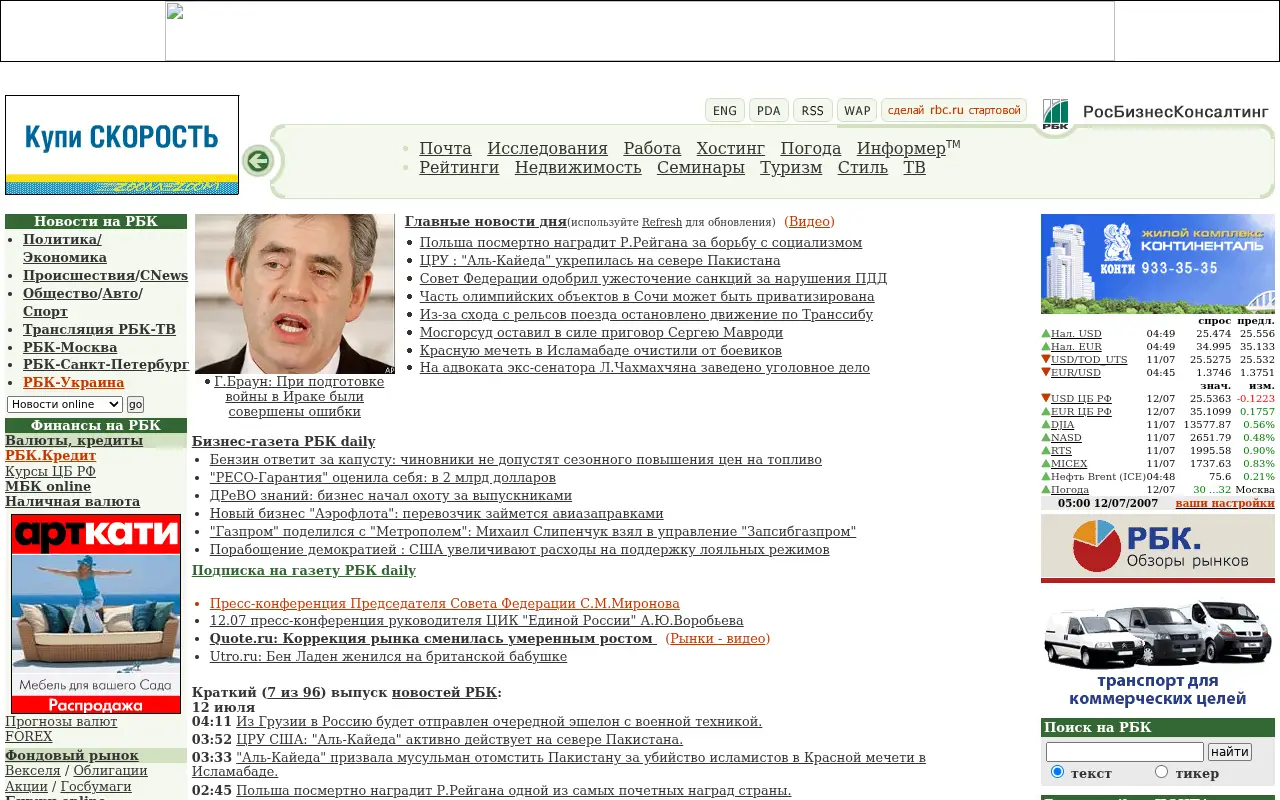Open РБК.Кредит link

[x=51, y=455]
